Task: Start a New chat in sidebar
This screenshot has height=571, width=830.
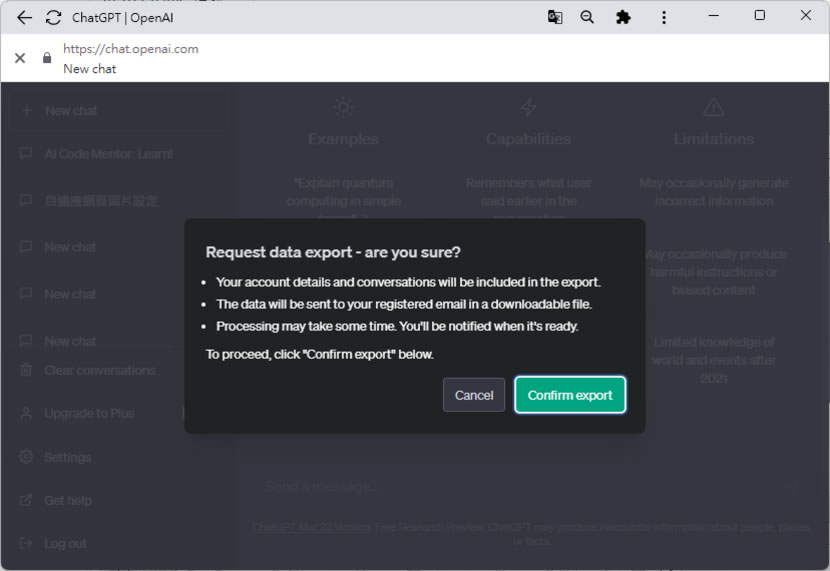Action: pyautogui.click(x=71, y=111)
